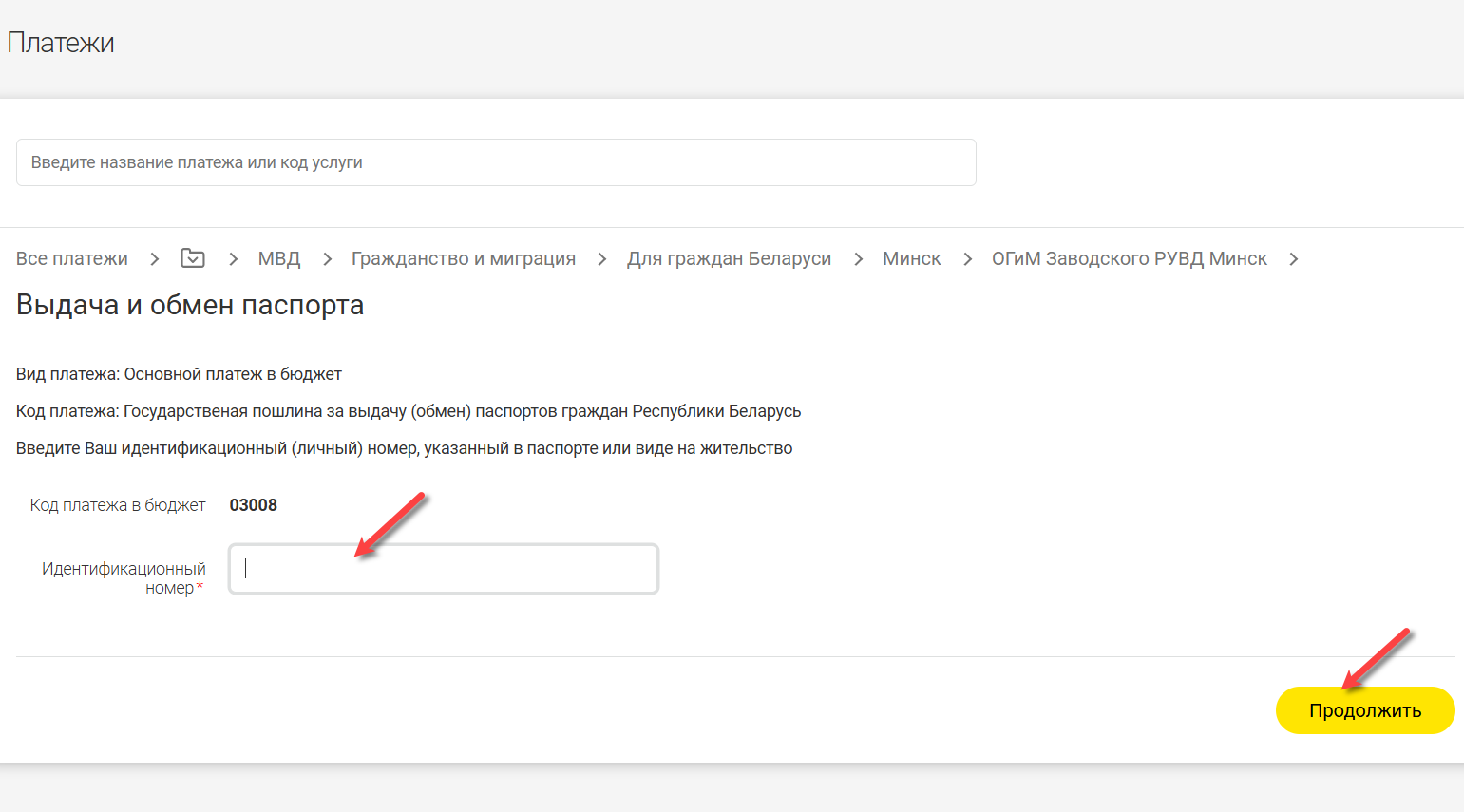
Task: Go to Все платежи breadcrumb
Action: pyautogui.click(x=72, y=258)
